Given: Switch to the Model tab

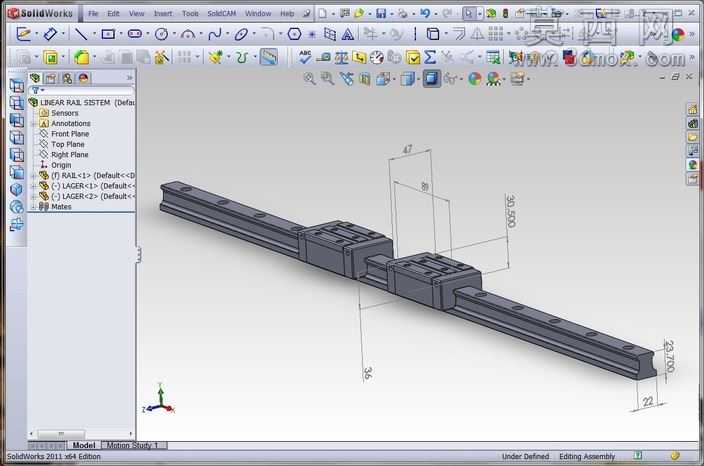Looking at the screenshot, I should tap(84, 445).
